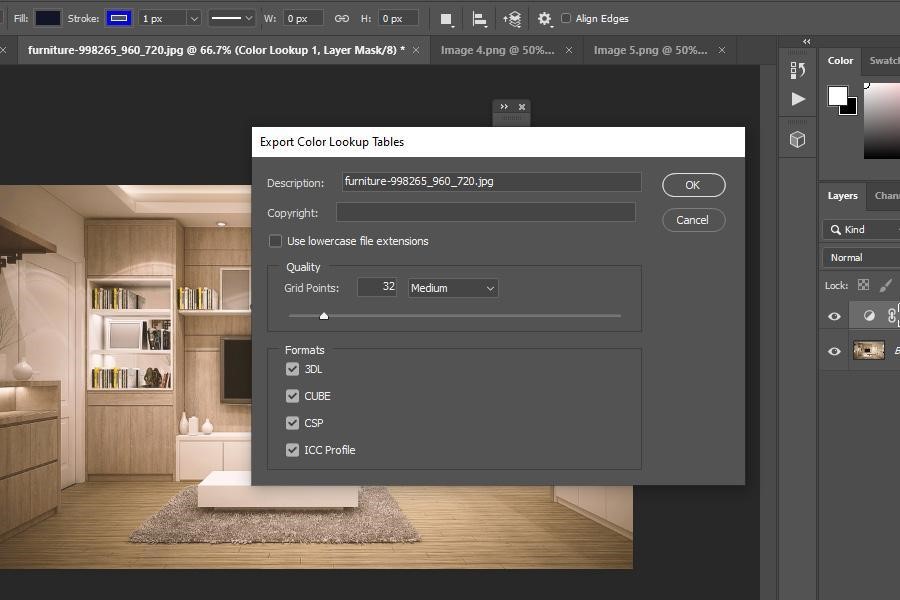Uncheck the CSP format checkbox
Image resolution: width=900 pixels, height=600 pixels.
click(x=293, y=423)
